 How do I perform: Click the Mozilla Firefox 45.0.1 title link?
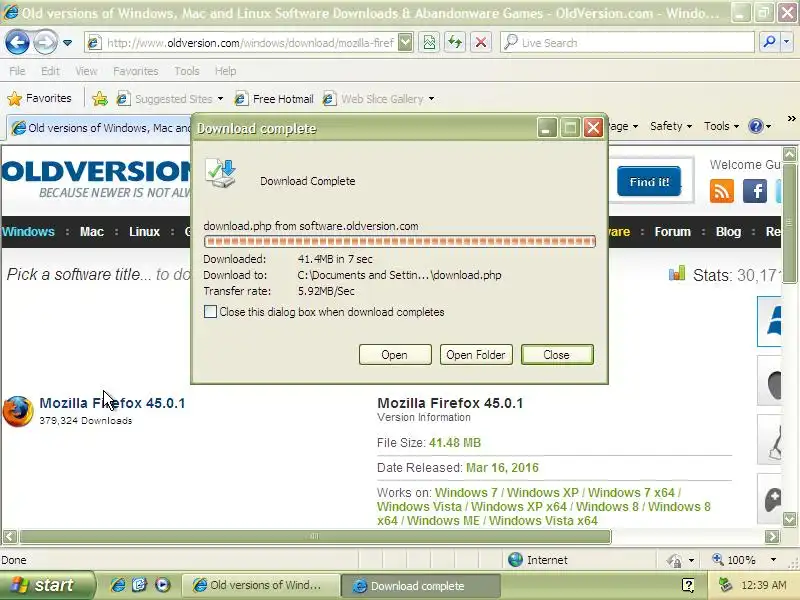[x=112, y=403]
